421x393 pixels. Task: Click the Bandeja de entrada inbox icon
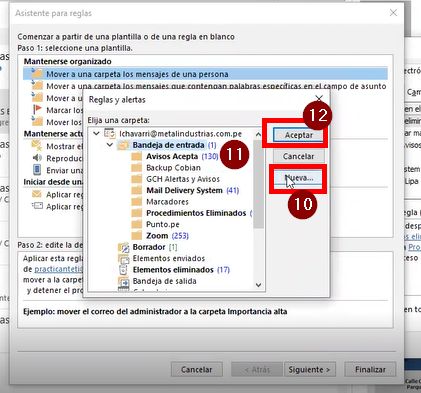click(x=123, y=145)
